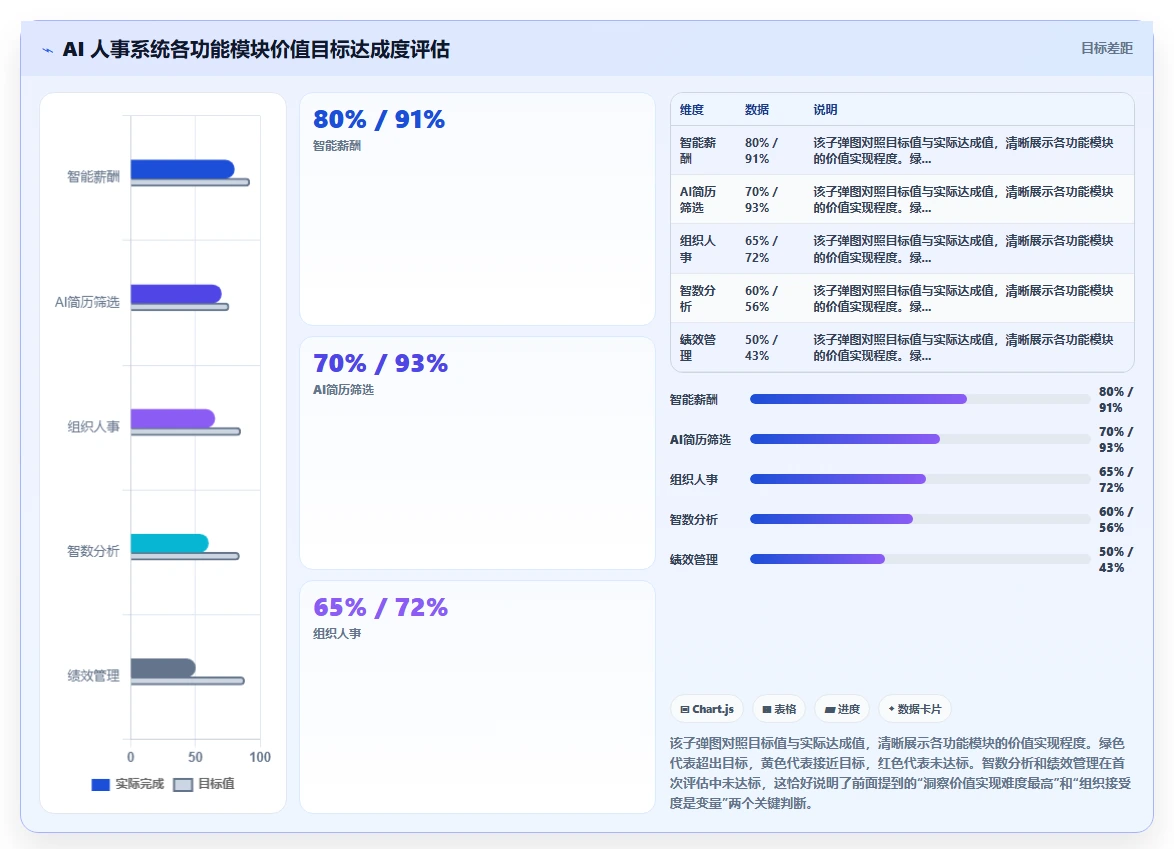Select the 数据卡片 tag

point(914,709)
